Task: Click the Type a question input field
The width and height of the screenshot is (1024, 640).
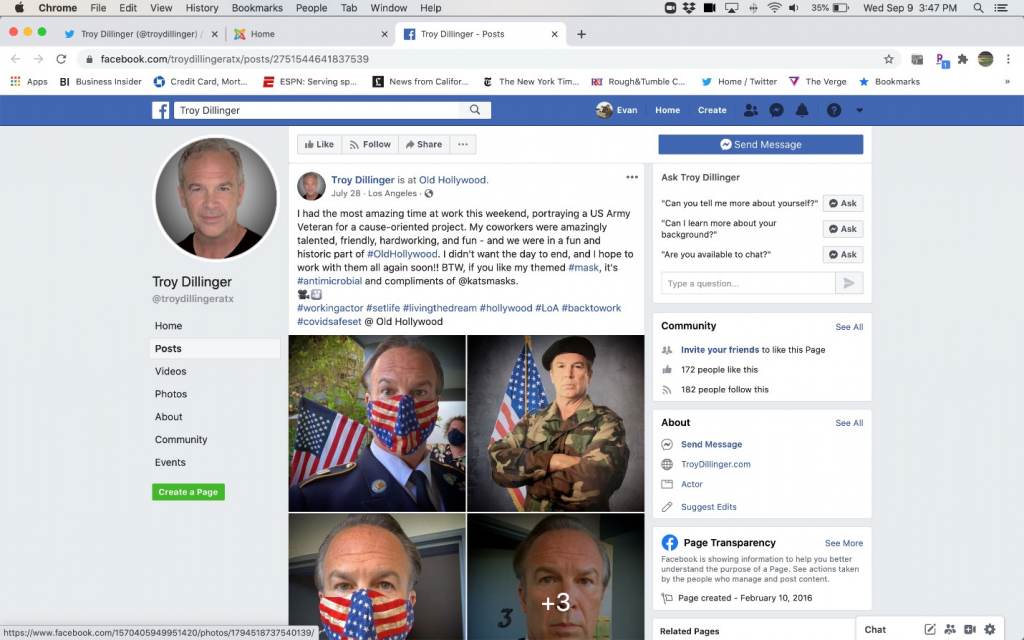Action: coord(747,283)
